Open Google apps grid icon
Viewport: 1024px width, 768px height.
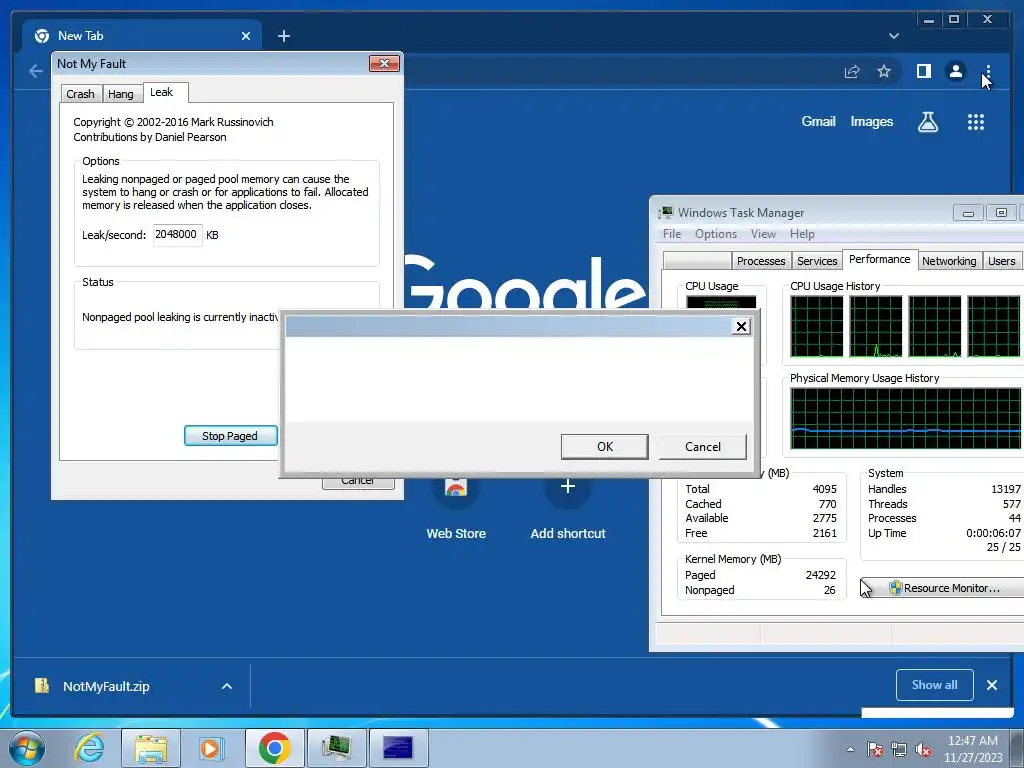(976, 122)
